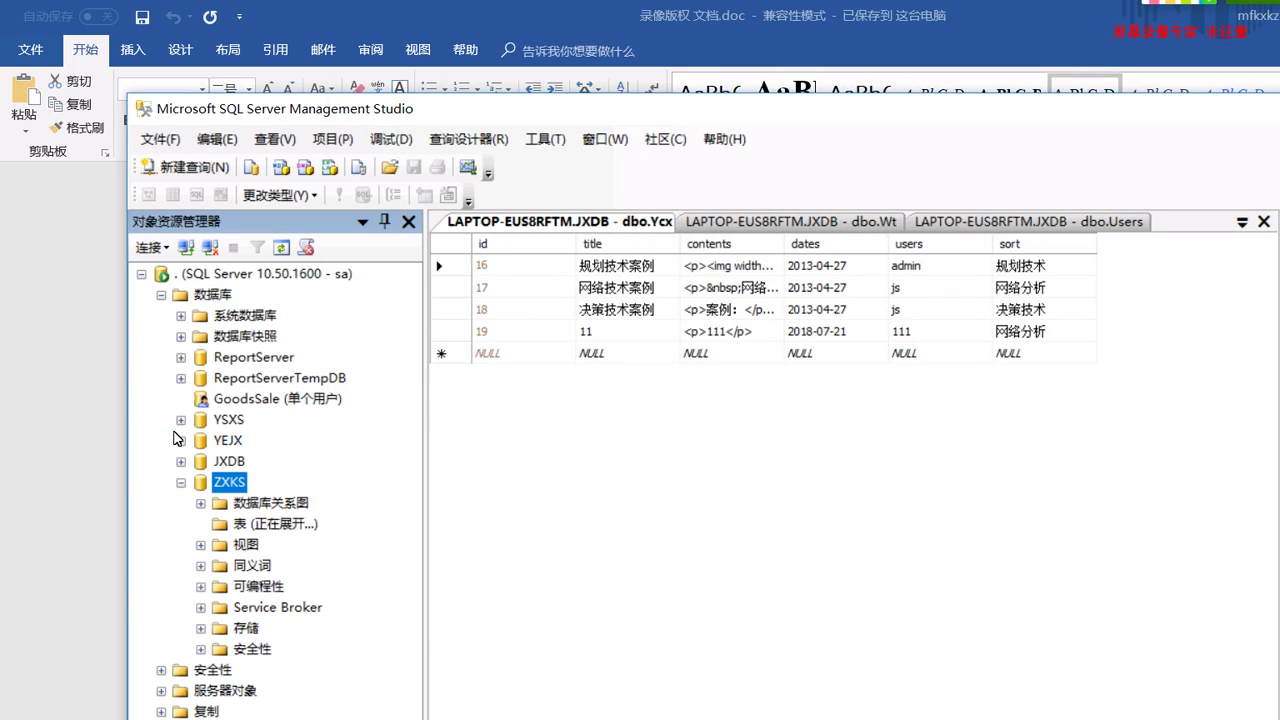The width and height of the screenshot is (1280, 720).
Task: Click the 格式刷 (Format Painter) button in Word
Action: [x=76, y=128]
